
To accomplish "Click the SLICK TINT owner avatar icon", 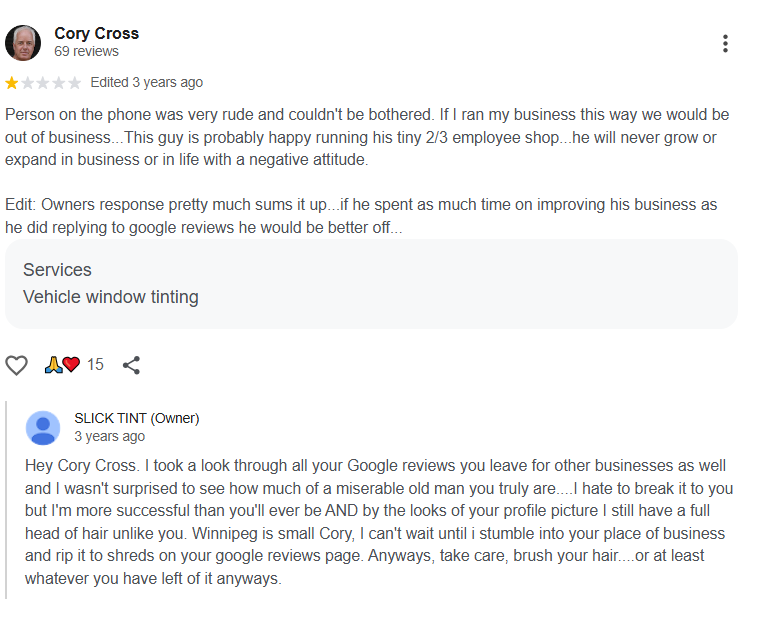I will [x=43, y=427].
